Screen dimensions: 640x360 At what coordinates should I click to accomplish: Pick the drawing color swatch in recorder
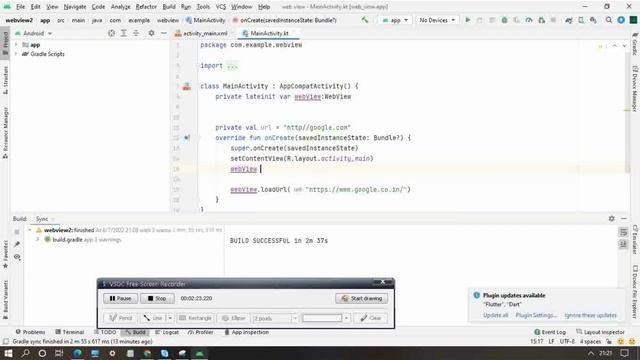tap(322, 318)
